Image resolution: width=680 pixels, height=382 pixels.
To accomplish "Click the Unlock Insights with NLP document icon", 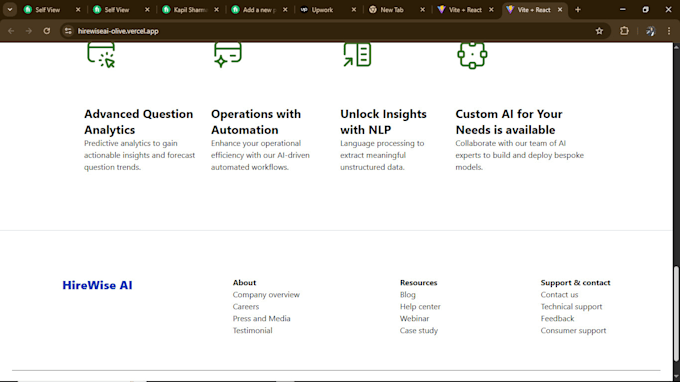I will [357, 55].
